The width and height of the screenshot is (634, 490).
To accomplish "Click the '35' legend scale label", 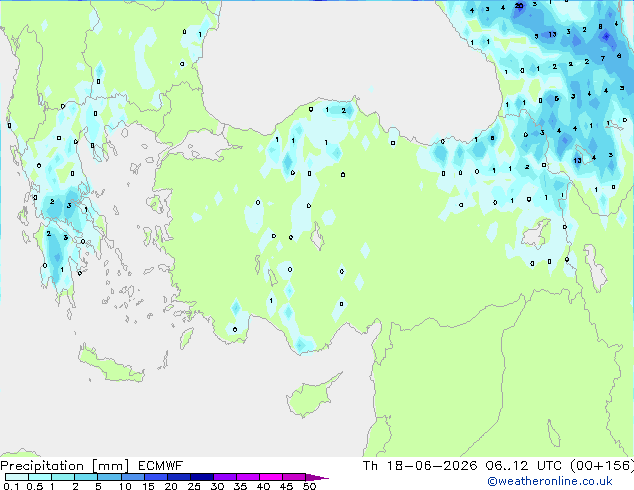I will pos(240,486).
